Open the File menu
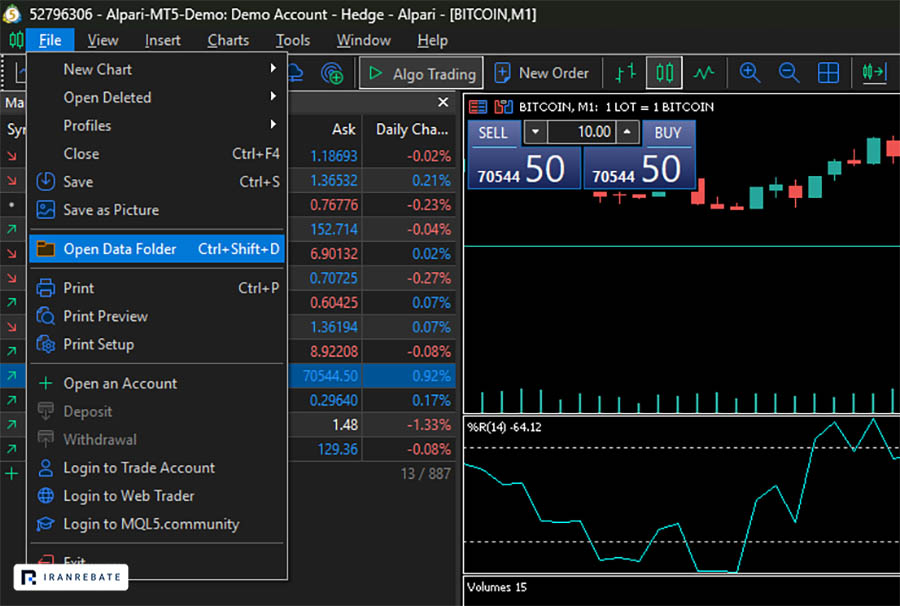Viewport: 900px width, 606px height. 50,40
